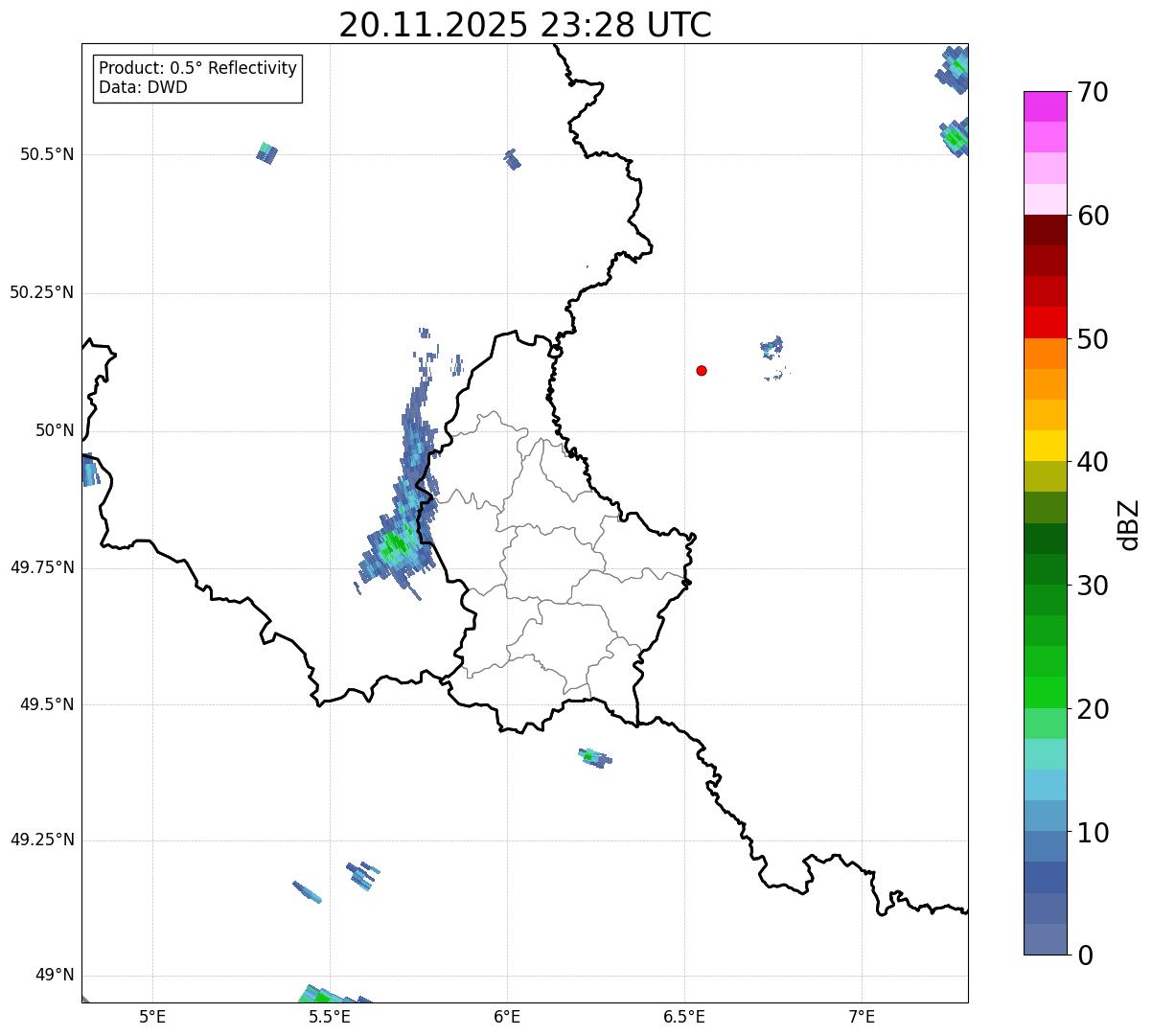Click the dBZ colorbar axis label

click(1129, 524)
